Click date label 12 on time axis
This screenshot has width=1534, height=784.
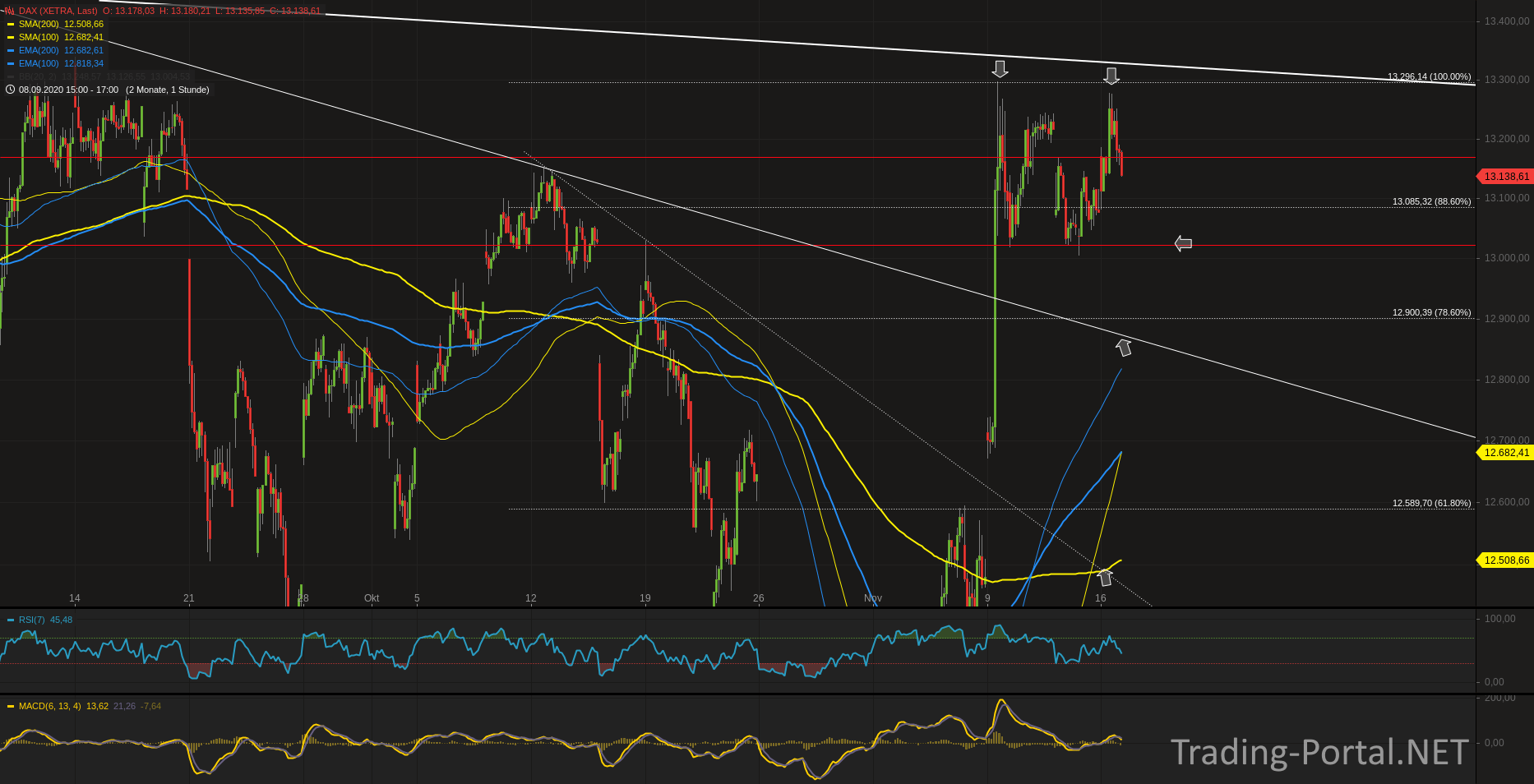pyautogui.click(x=531, y=598)
